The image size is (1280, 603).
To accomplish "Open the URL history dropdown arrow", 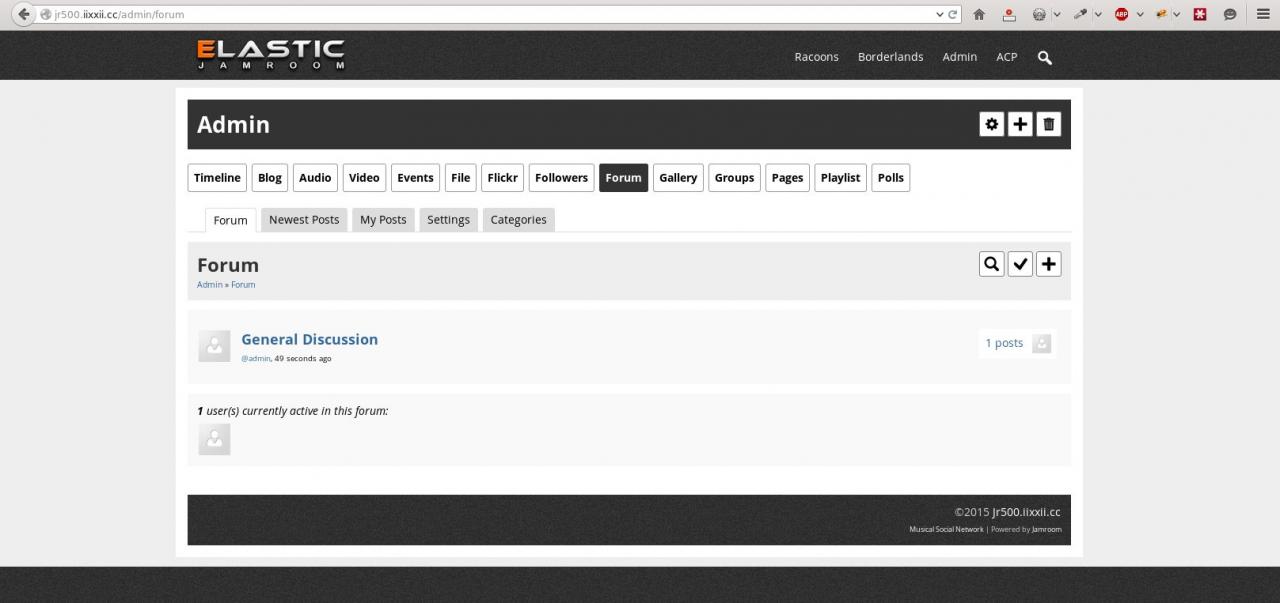I will tap(940, 14).
